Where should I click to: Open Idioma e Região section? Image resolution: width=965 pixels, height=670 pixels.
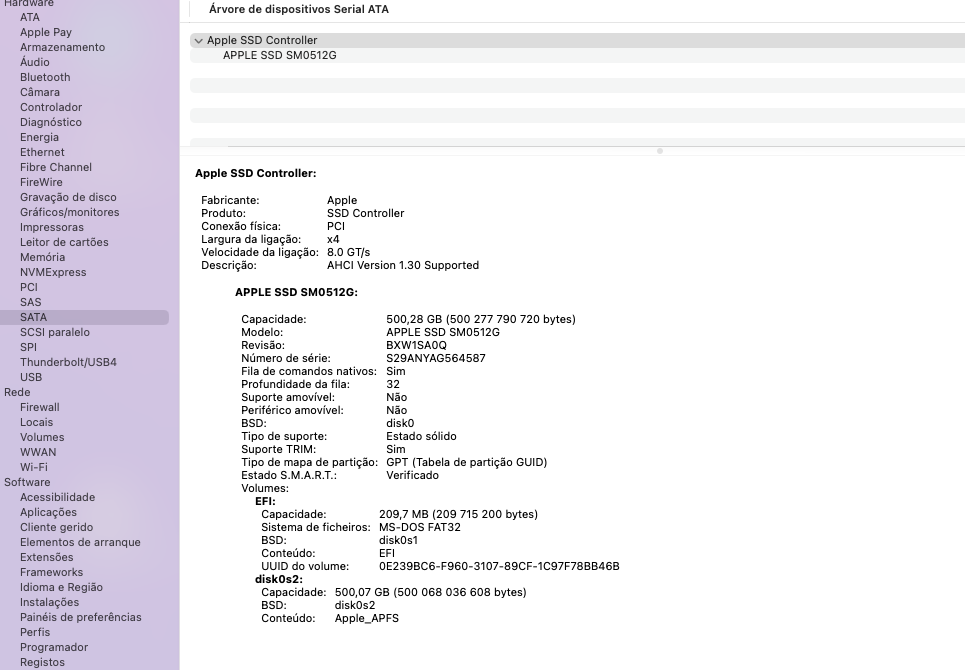[x=61, y=588]
